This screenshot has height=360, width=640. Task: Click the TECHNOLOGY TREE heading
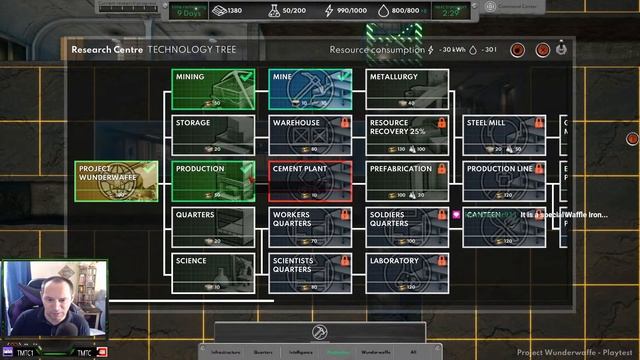(192, 50)
